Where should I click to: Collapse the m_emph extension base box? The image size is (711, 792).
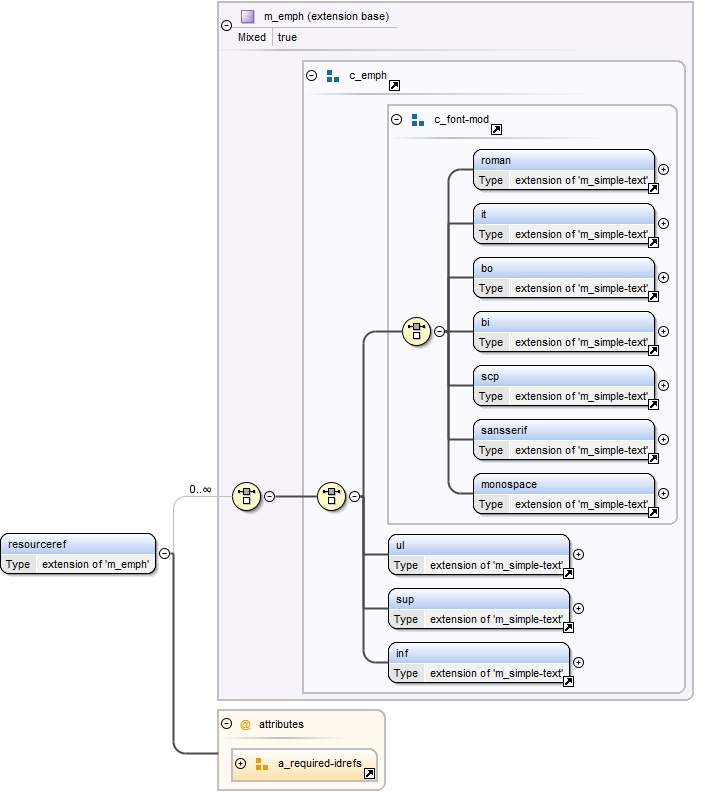(226, 26)
